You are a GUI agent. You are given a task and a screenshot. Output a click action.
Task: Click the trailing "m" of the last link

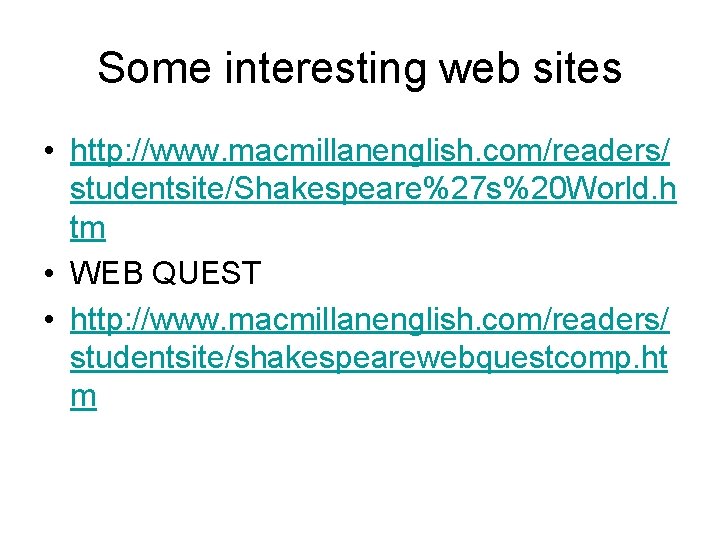[x=83, y=395]
